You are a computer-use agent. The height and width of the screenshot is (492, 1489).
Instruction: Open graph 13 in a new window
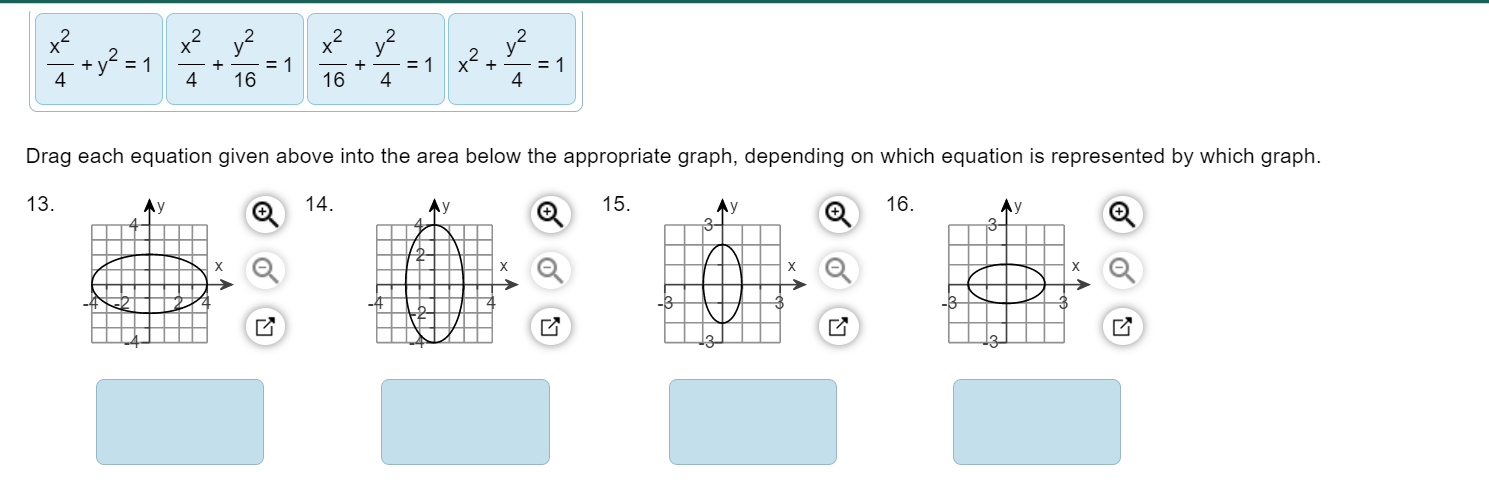point(262,325)
